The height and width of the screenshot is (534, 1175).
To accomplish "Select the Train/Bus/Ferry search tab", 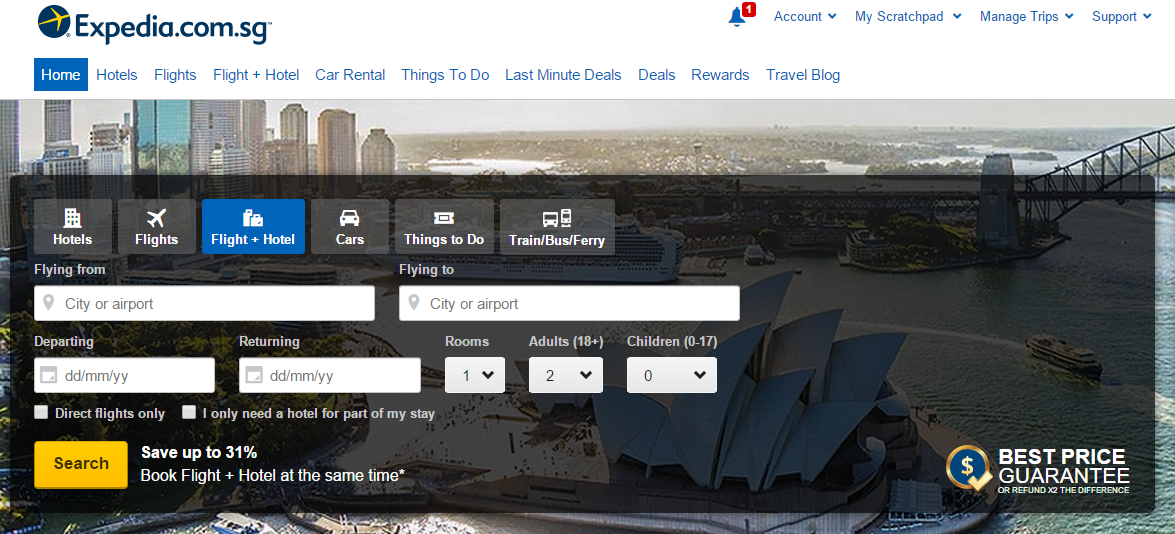I will pyautogui.click(x=557, y=226).
